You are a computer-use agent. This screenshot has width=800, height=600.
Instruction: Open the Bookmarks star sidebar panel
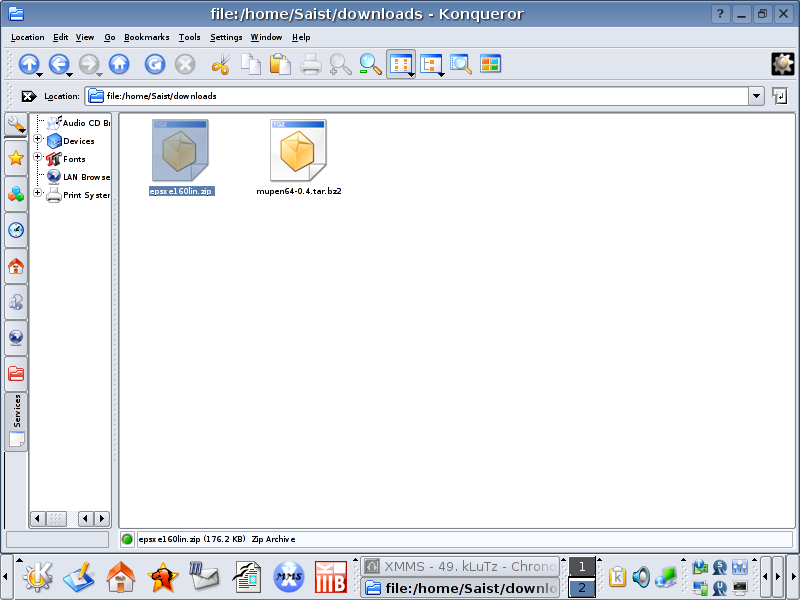pyautogui.click(x=16, y=158)
